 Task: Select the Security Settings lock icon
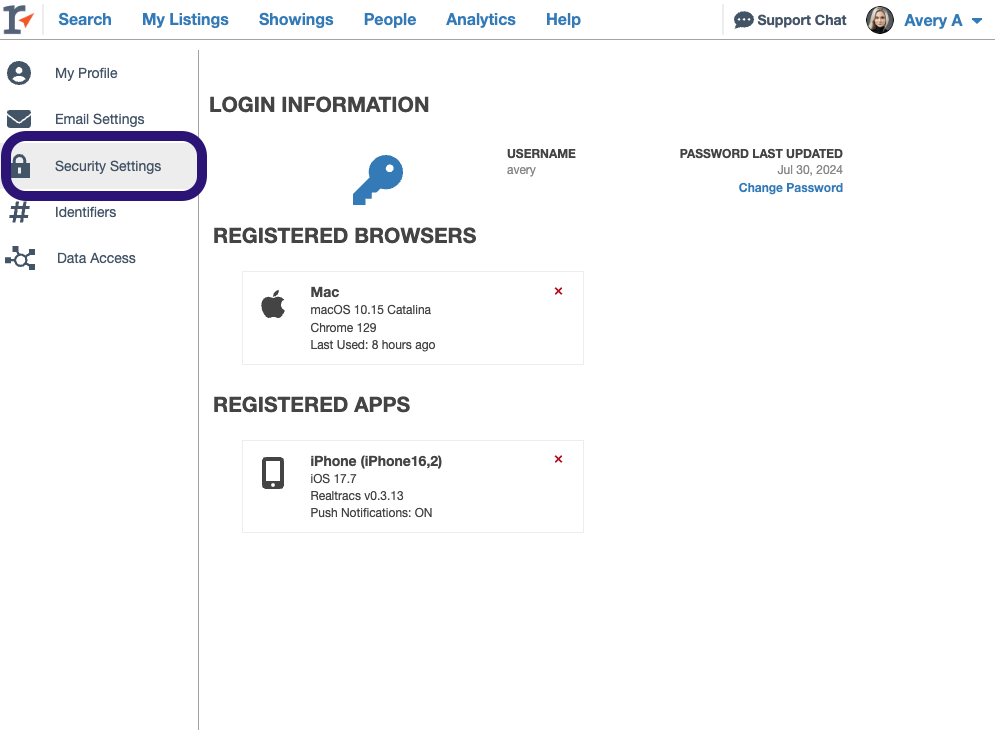(x=20, y=165)
